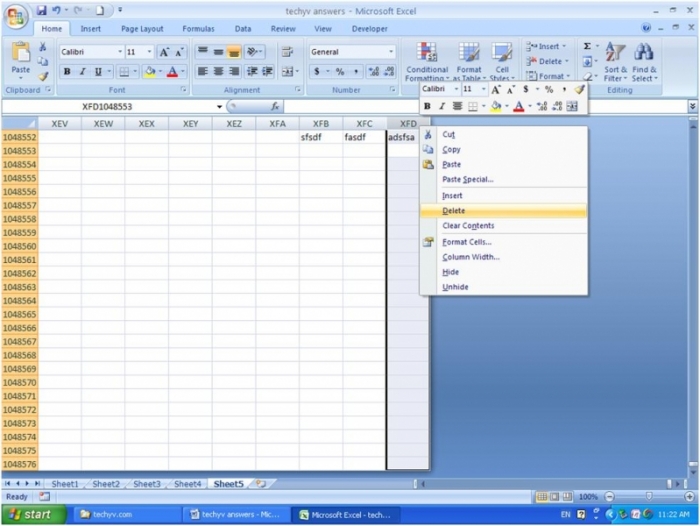Open Cell Styles gallery
700x526 pixels.
502,60
